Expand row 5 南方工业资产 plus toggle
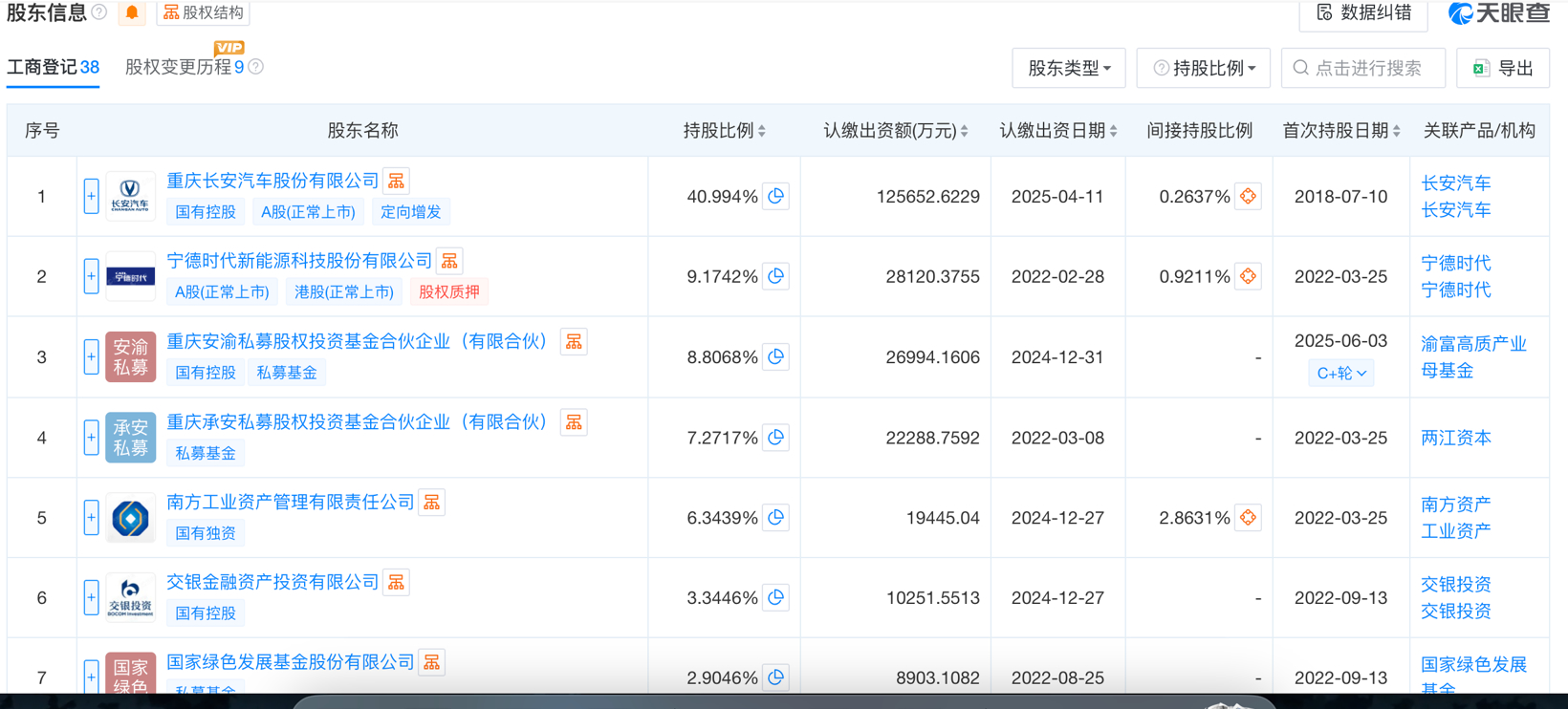 pyautogui.click(x=91, y=517)
